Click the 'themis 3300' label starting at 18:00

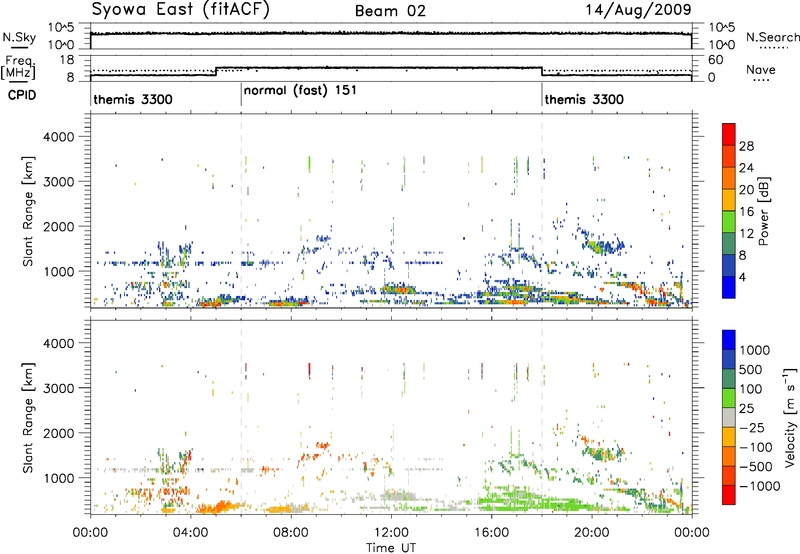584,99
